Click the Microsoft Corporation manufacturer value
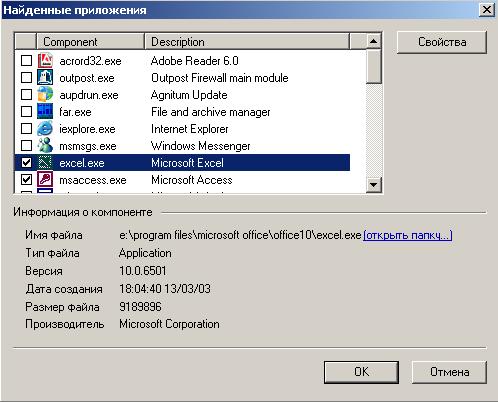The image size is (498, 402). pos(169,324)
